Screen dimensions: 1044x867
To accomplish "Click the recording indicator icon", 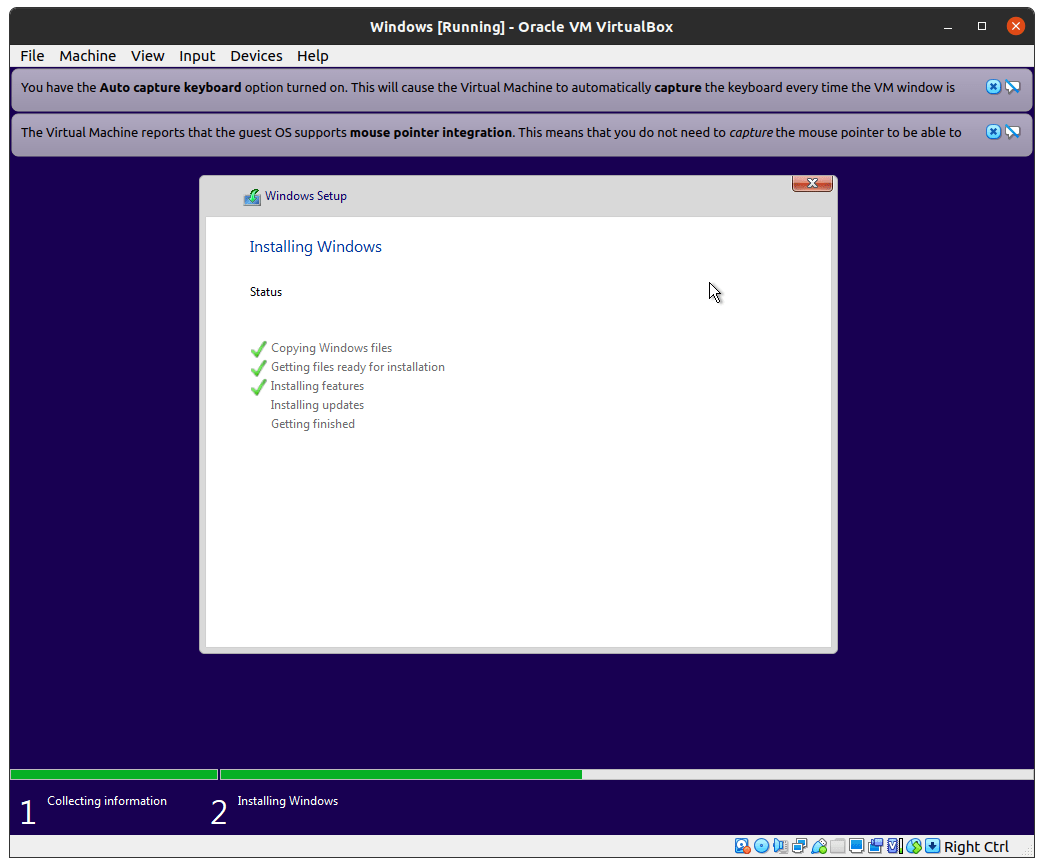I will coord(876,846).
